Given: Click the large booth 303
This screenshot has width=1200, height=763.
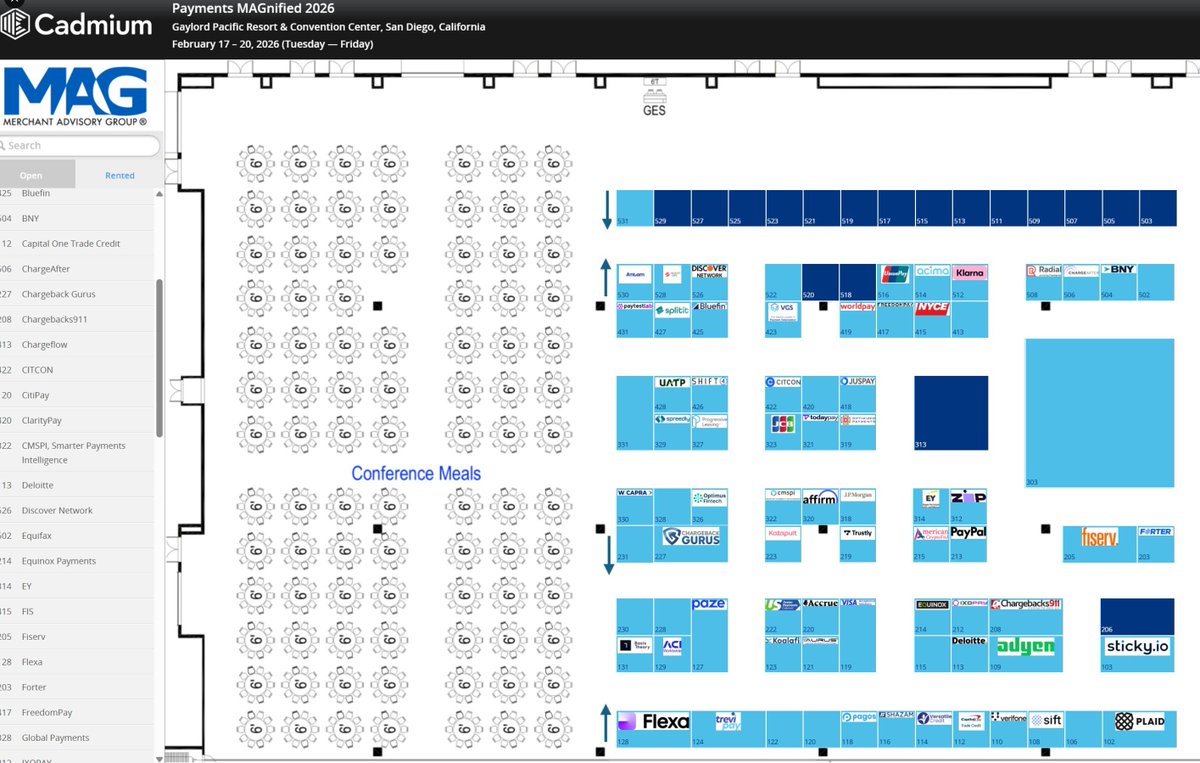Looking at the screenshot, I should point(1100,413).
